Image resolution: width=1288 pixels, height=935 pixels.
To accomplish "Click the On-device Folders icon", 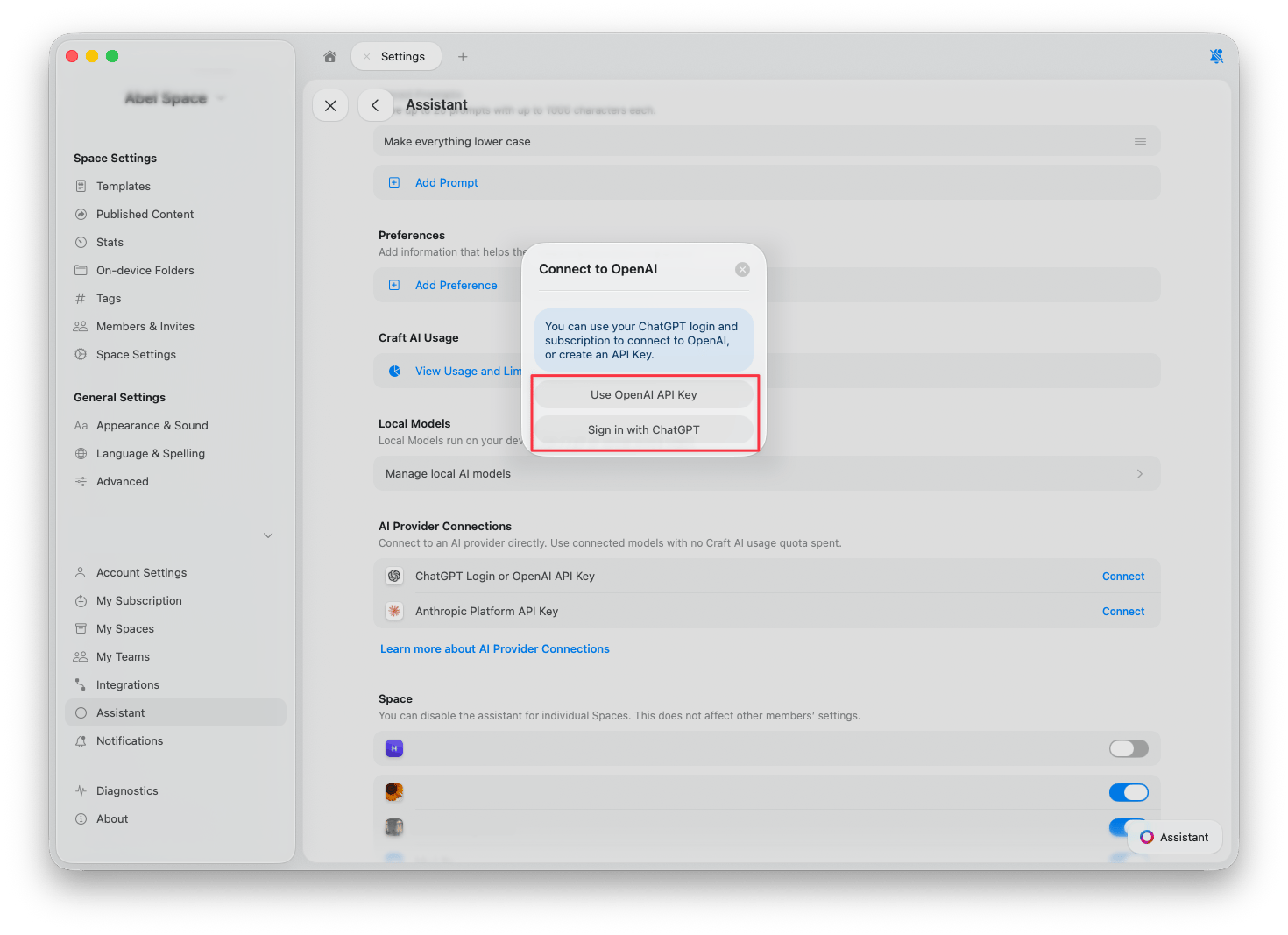I will [x=81, y=270].
